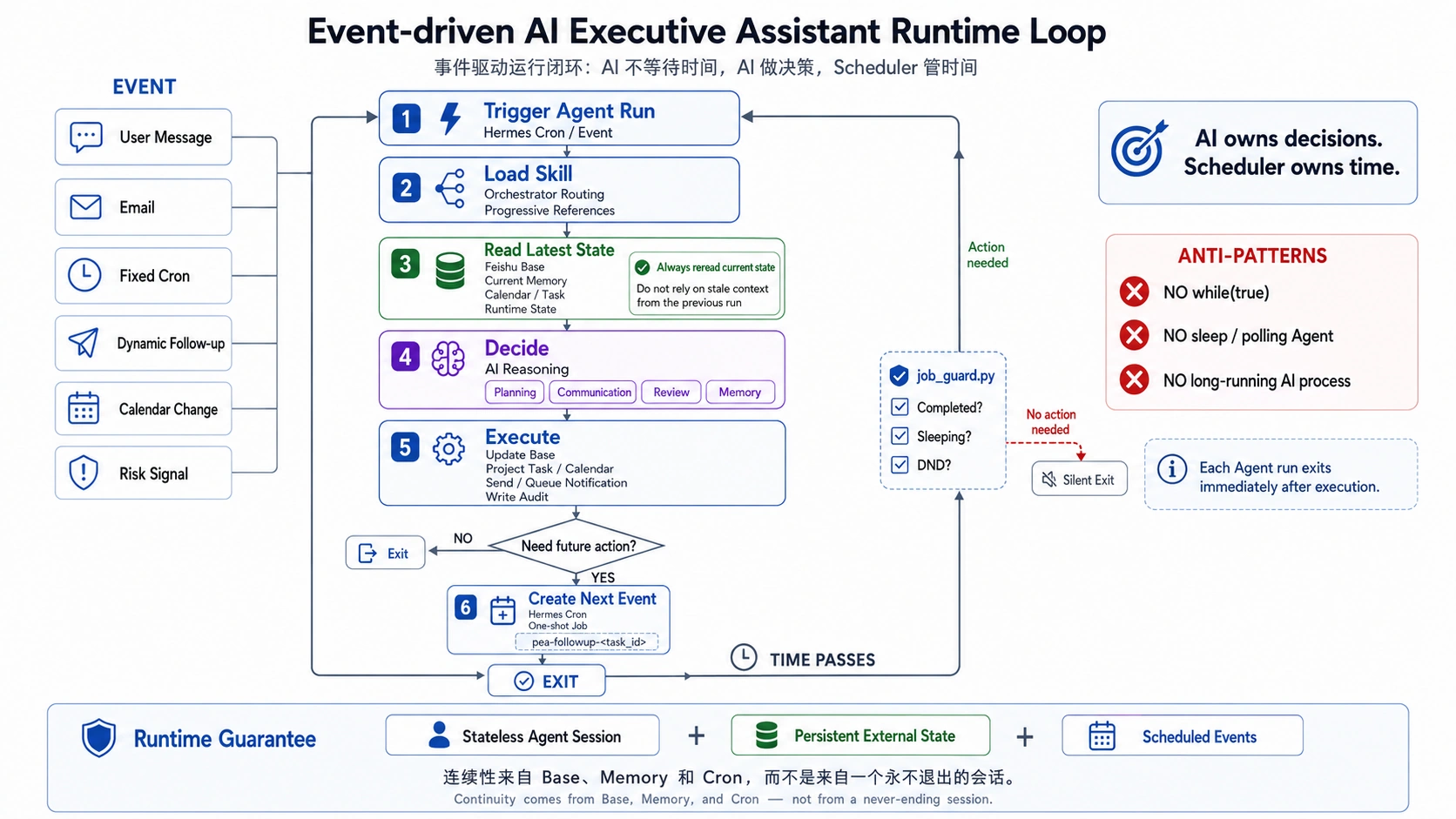Click the Need future action? decision diamond
This screenshot has width=1456, height=819.
click(576, 546)
